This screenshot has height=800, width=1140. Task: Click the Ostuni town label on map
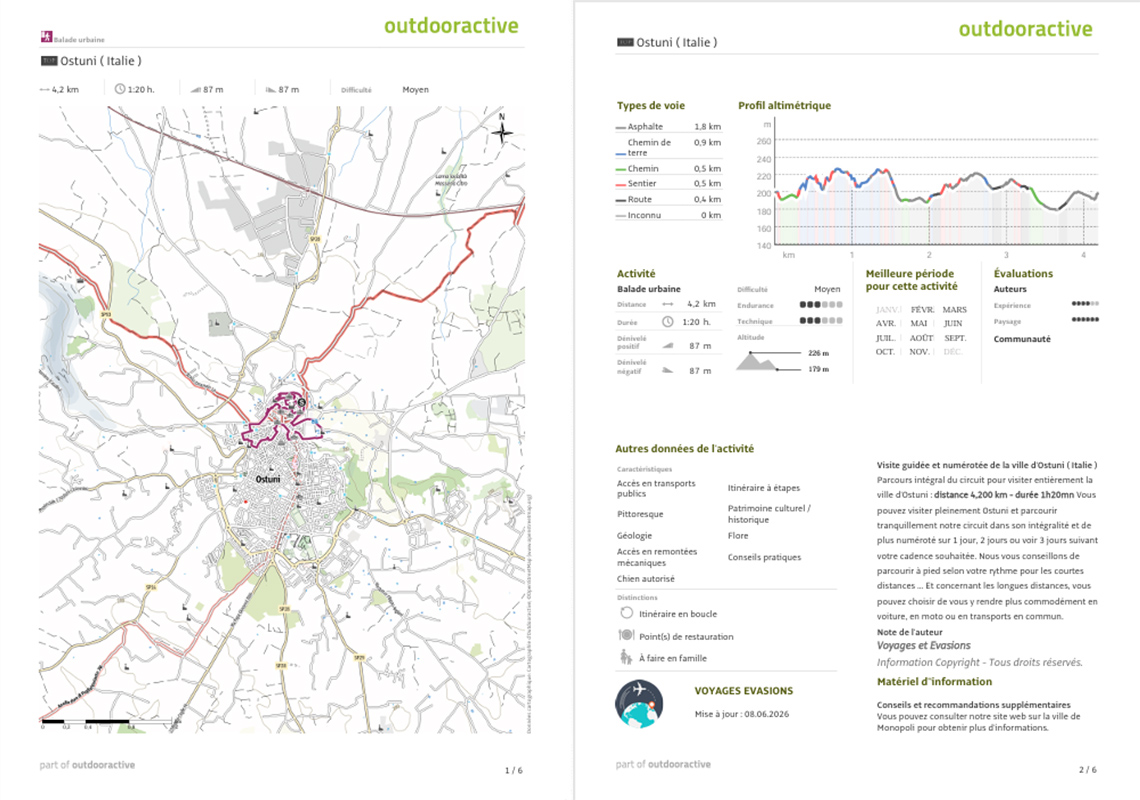pyautogui.click(x=268, y=479)
